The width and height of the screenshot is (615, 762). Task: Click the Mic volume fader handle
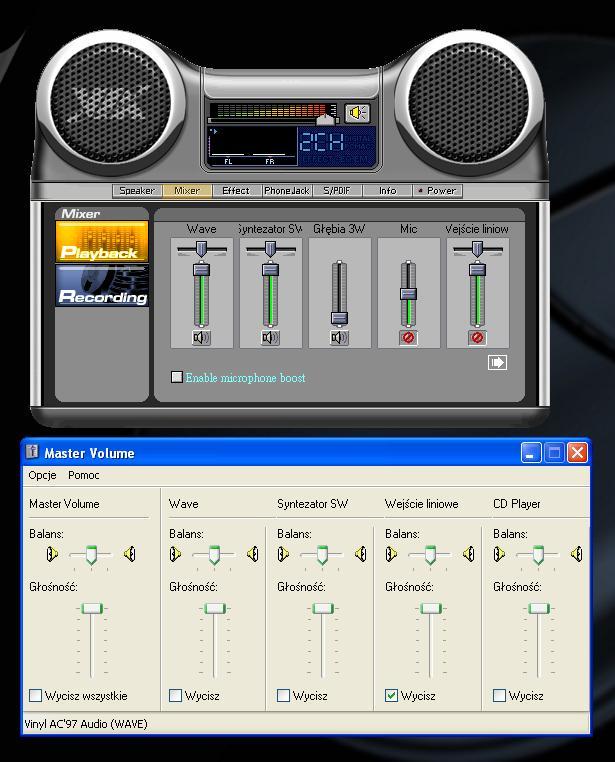coord(408,294)
